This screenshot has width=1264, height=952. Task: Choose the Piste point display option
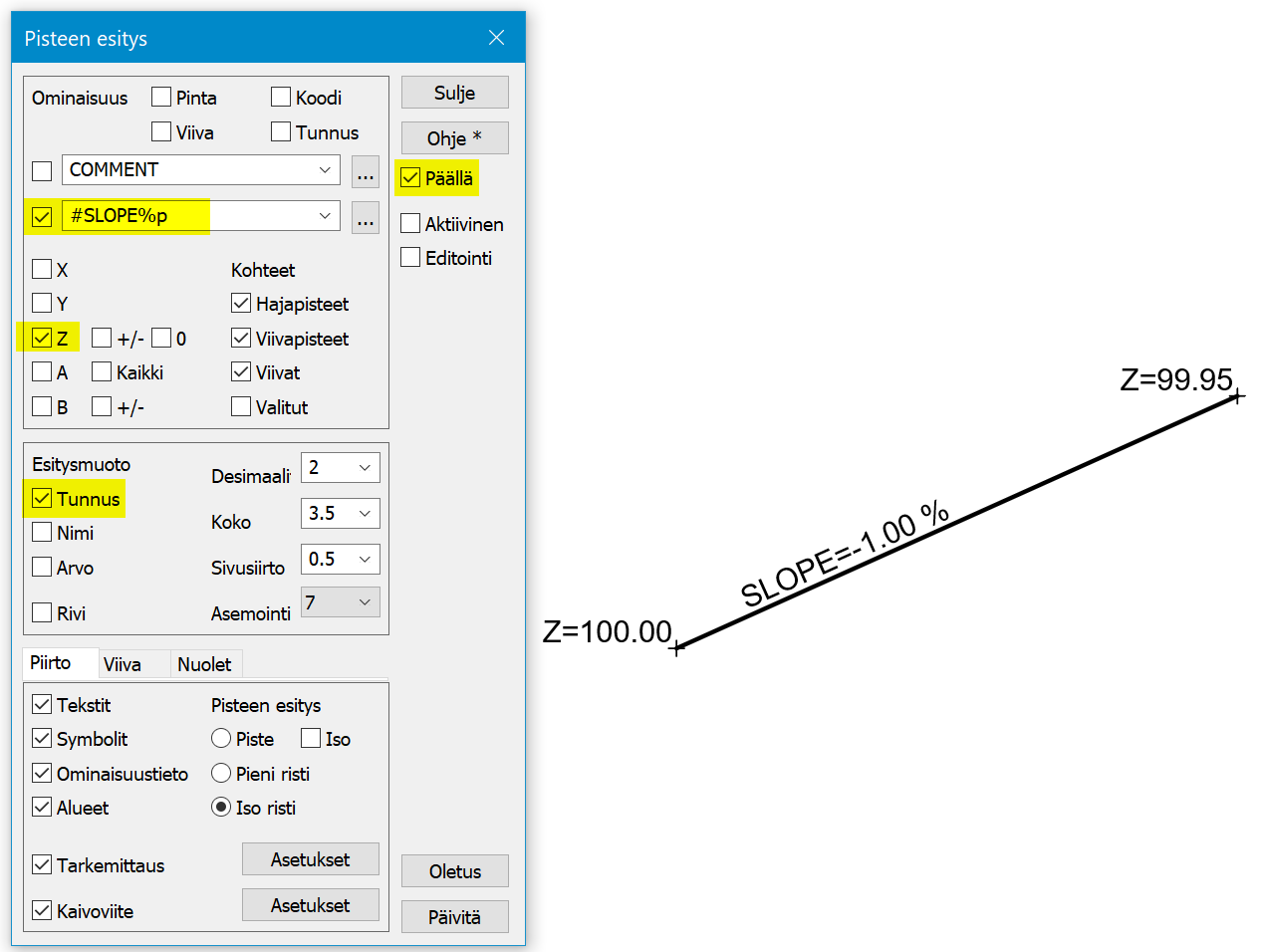point(221,739)
